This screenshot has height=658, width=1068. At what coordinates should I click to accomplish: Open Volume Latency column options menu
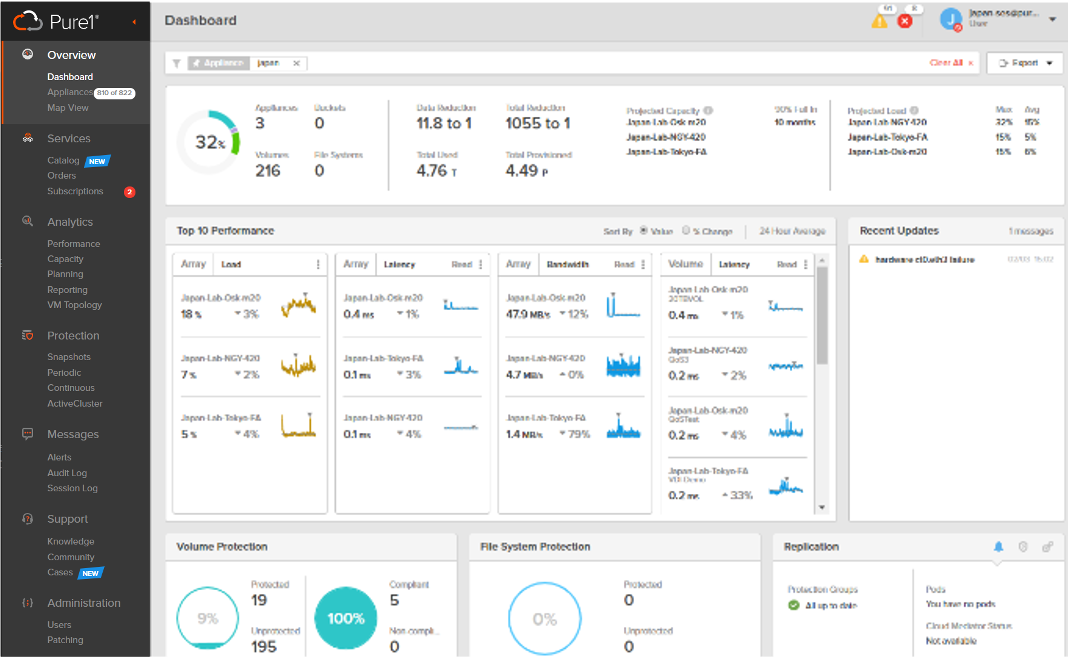[x=806, y=264]
